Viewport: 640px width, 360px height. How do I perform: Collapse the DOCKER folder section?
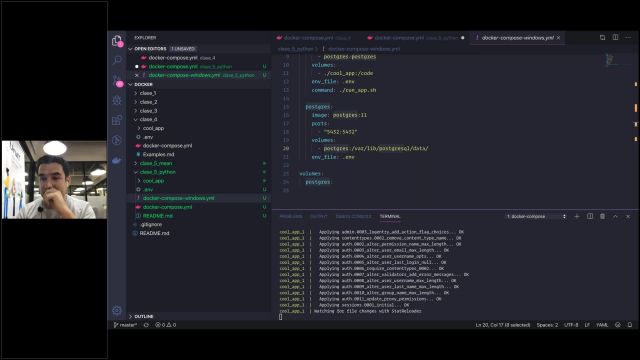click(130, 84)
